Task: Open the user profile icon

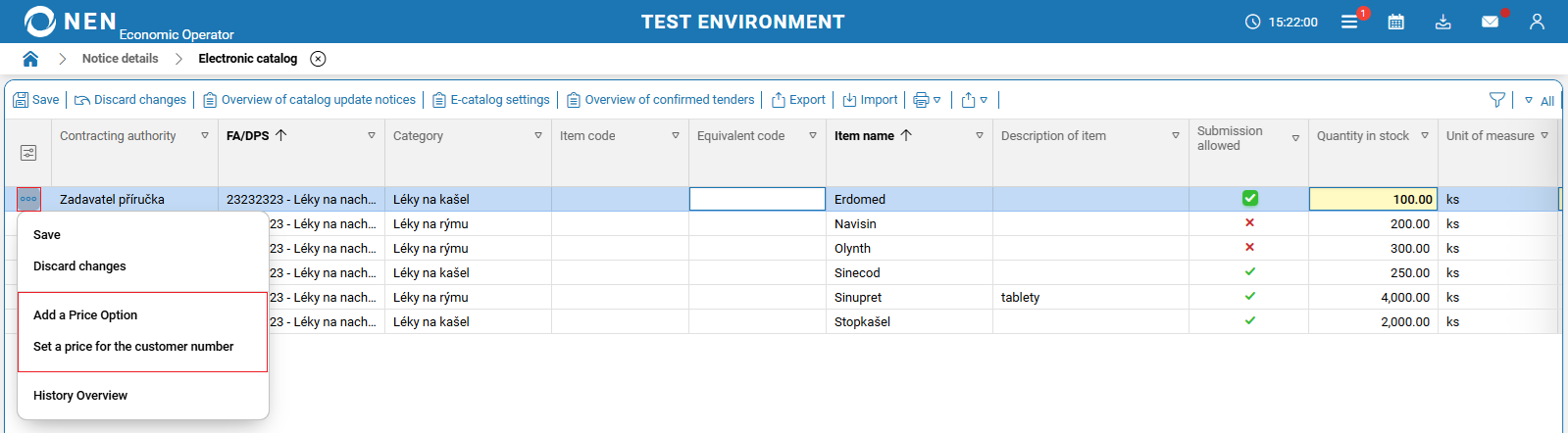Action: [1537, 22]
